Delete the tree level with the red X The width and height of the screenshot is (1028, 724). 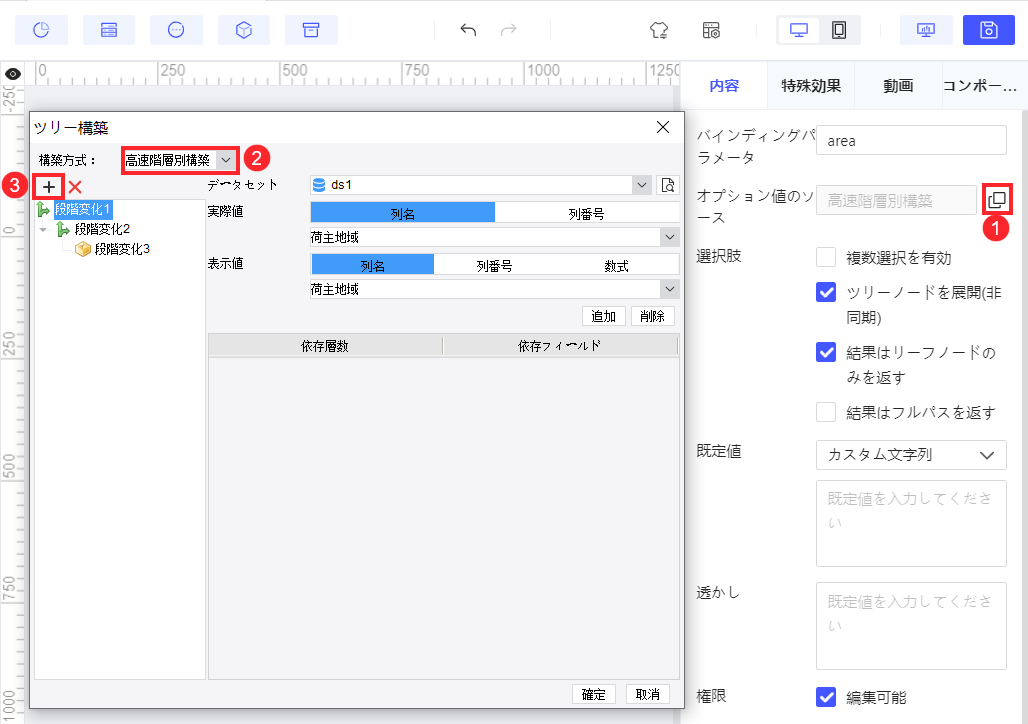tap(75, 188)
